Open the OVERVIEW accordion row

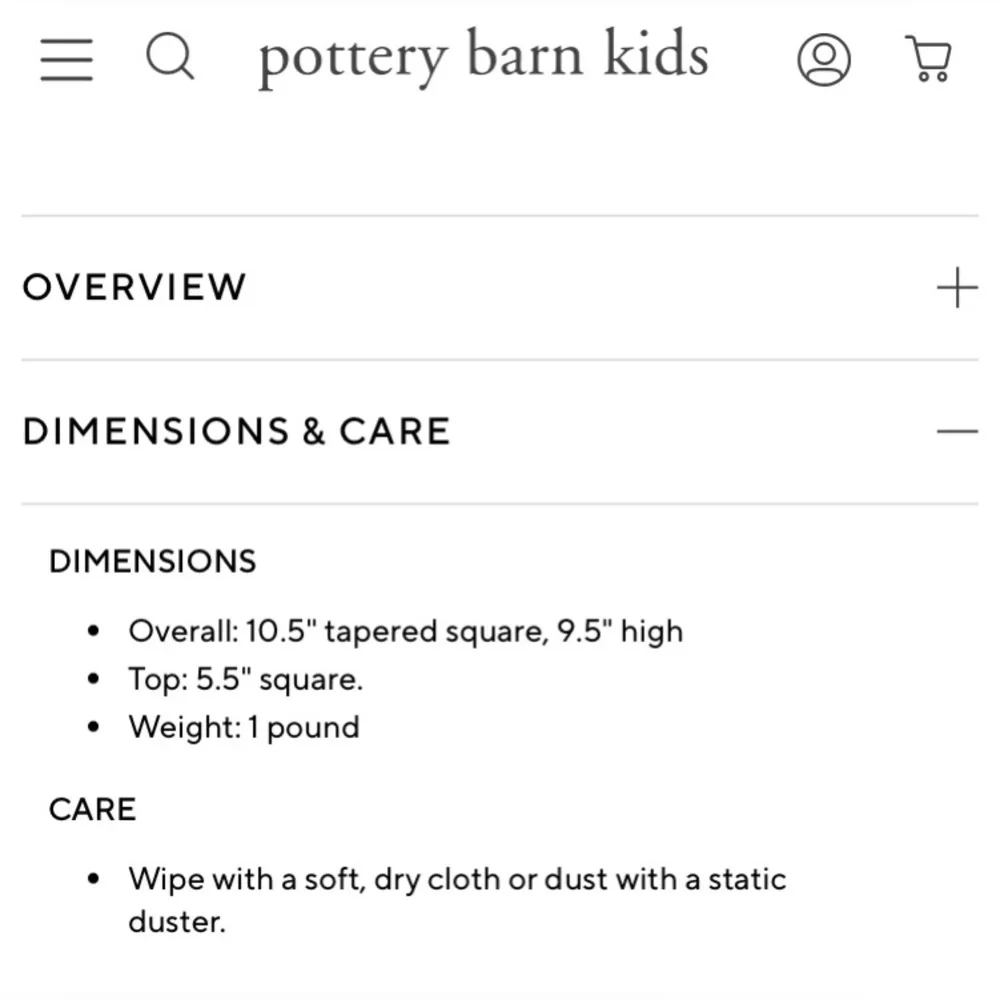[500, 287]
